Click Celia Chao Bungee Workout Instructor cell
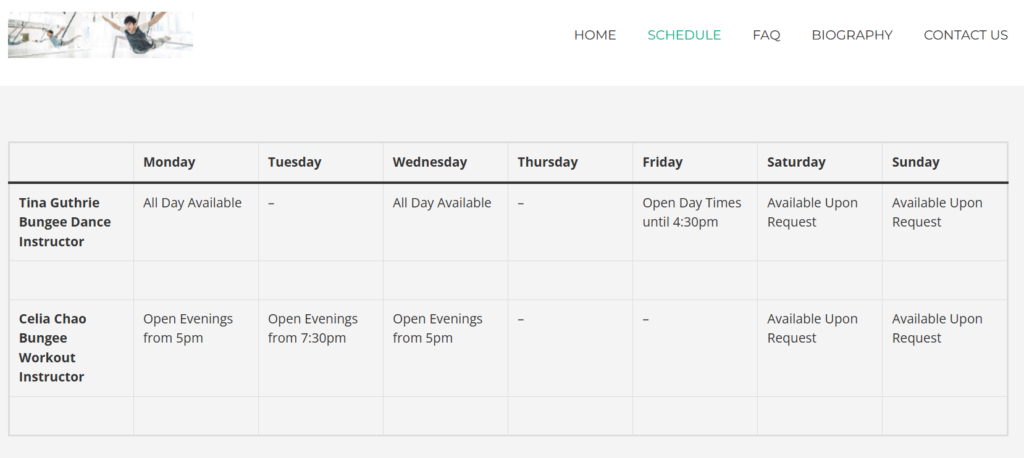This screenshot has width=1024, height=458. point(71,348)
